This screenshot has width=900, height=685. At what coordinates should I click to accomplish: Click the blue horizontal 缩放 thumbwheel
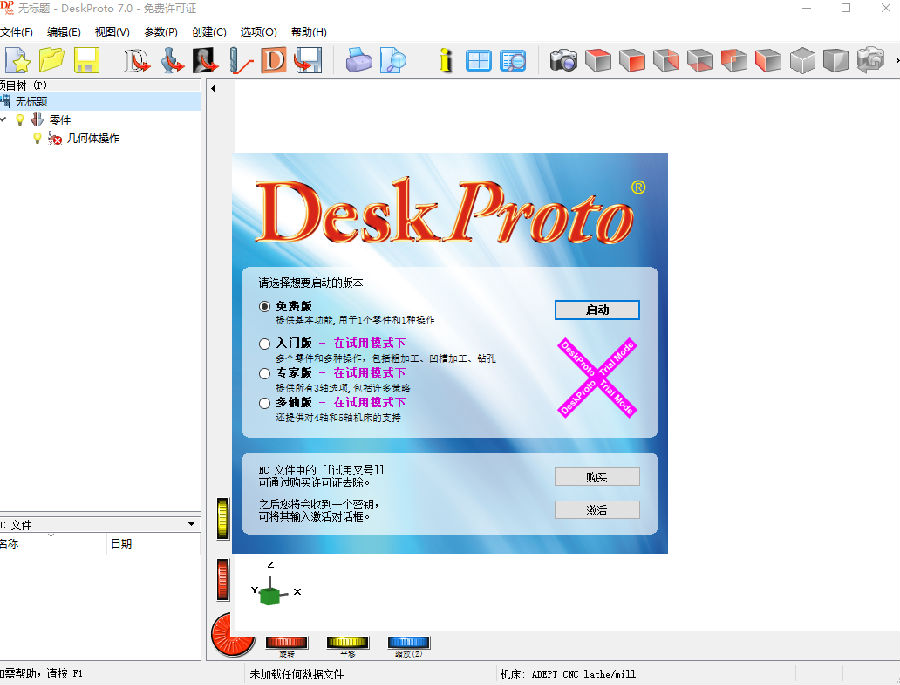tap(409, 643)
